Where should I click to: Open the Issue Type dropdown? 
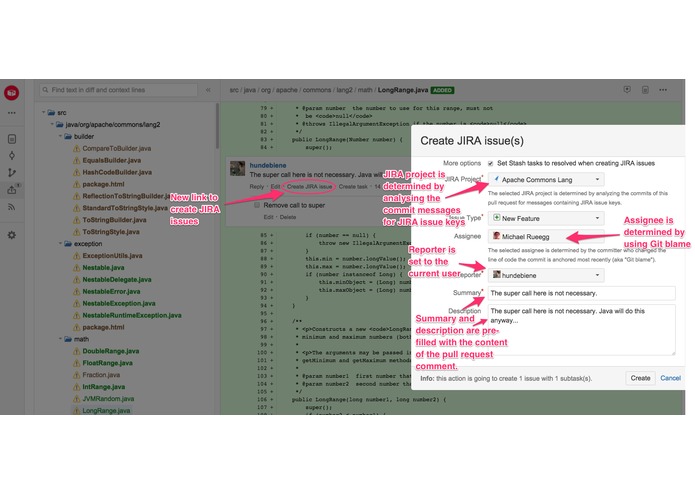546,218
